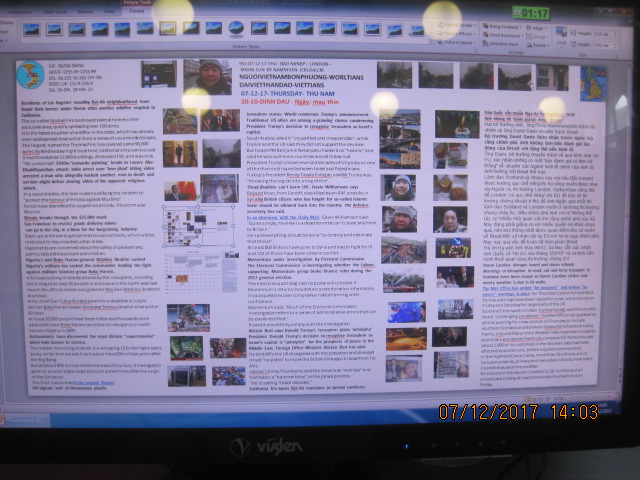This screenshot has height=480, width=640.
Task: Click the Crop tool
Action: click(x=561, y=35)
